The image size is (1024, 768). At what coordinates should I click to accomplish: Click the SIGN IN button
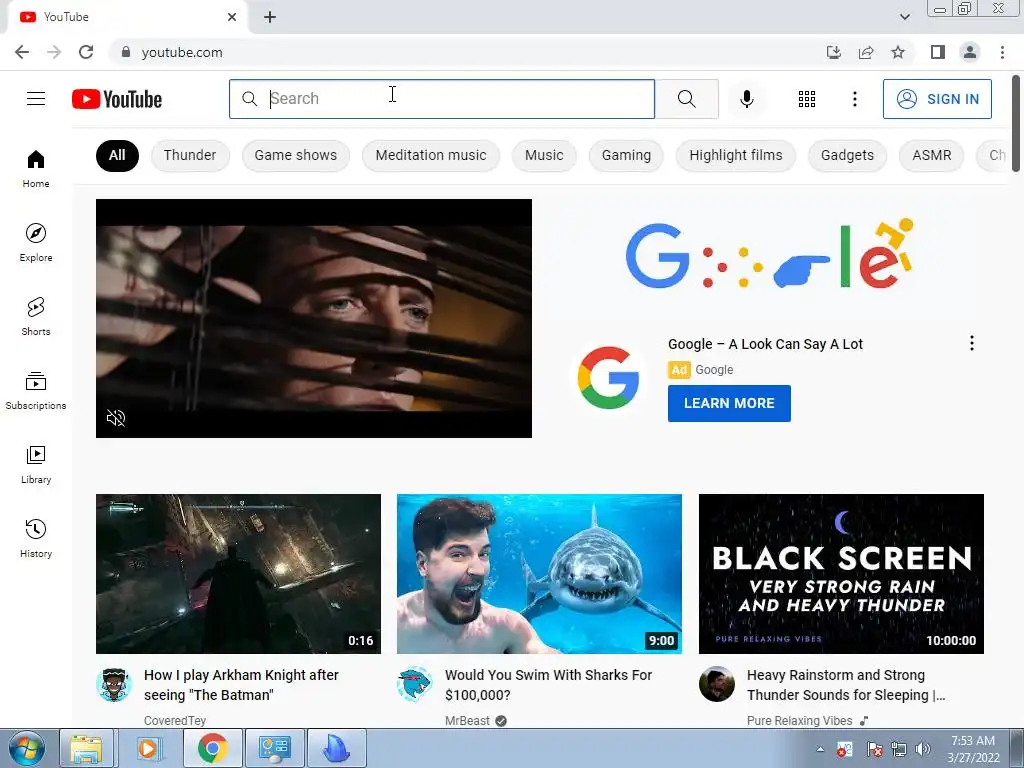(937, 99)
